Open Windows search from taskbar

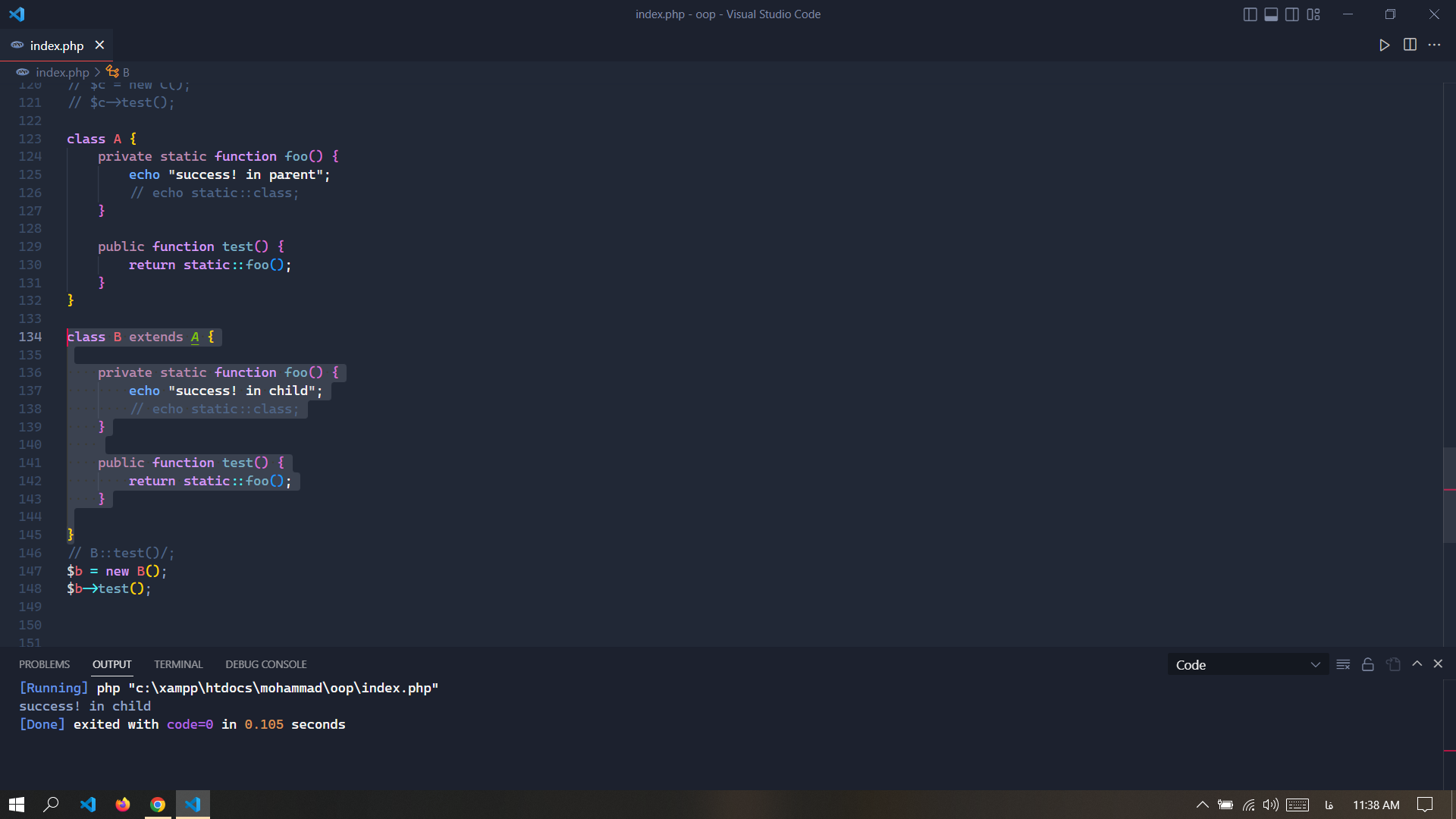pos(51,805)
